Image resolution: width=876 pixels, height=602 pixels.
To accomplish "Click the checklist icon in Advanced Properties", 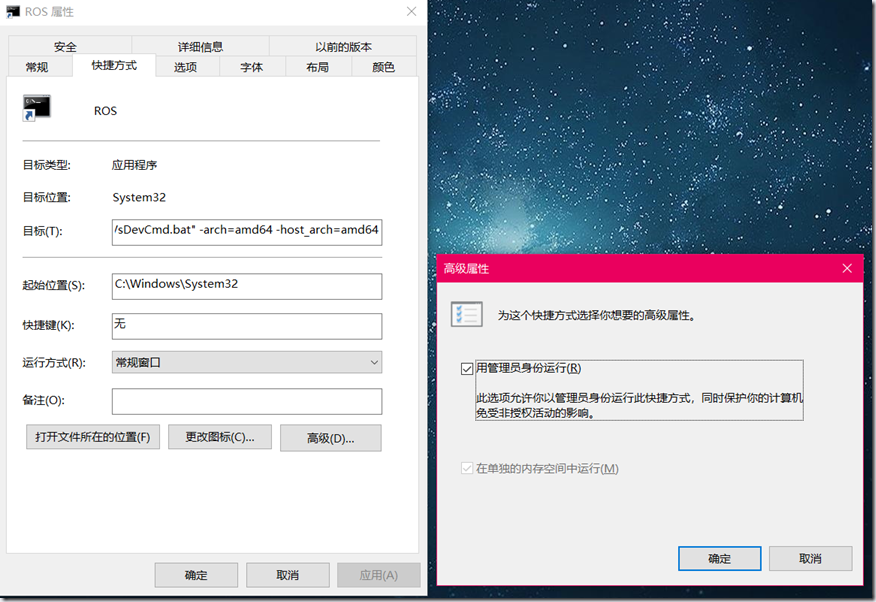I will click(x=466, y=314).
